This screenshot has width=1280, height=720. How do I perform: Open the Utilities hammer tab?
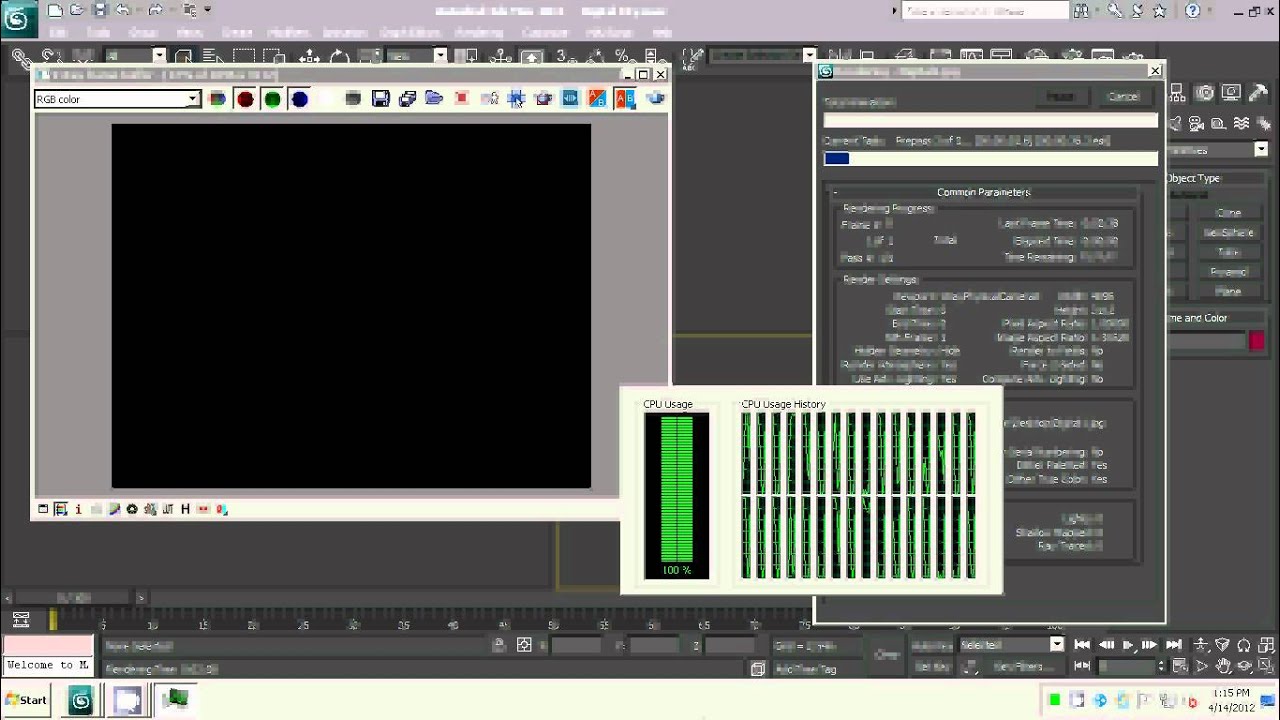coord(1257,92)
